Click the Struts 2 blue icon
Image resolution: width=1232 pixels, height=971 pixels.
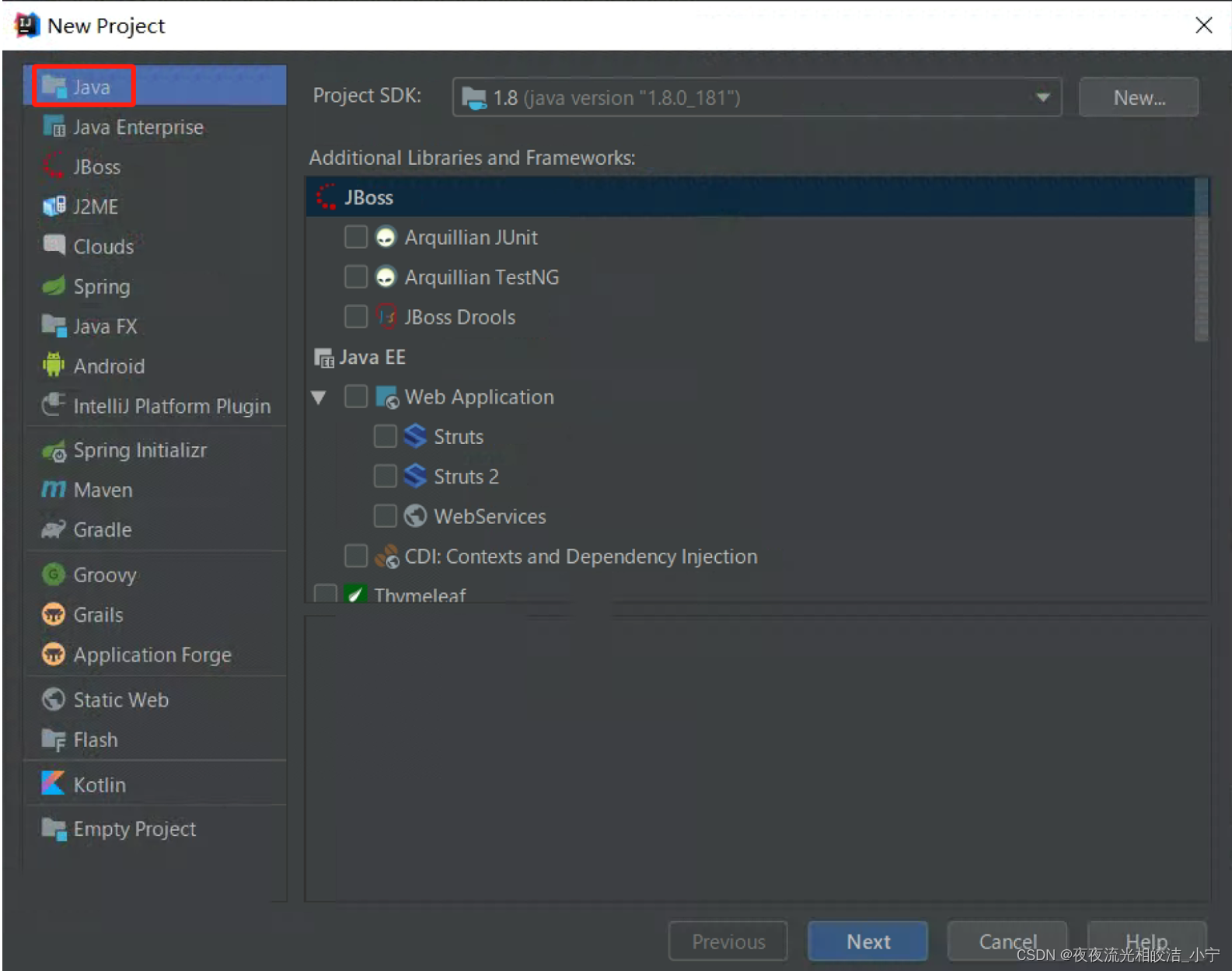tap(415, 475)
